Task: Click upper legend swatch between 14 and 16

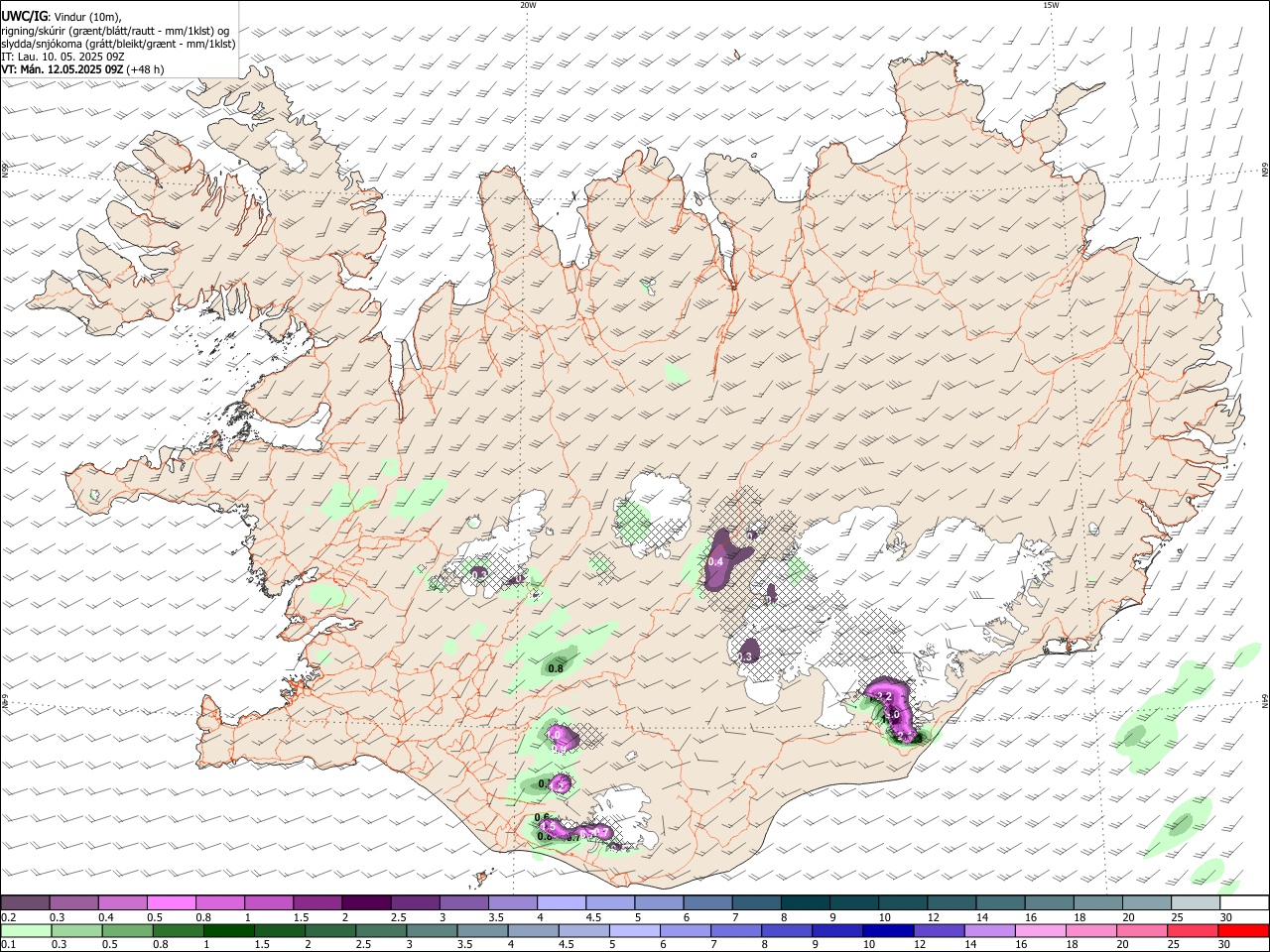Action: (x=999, y=903)
